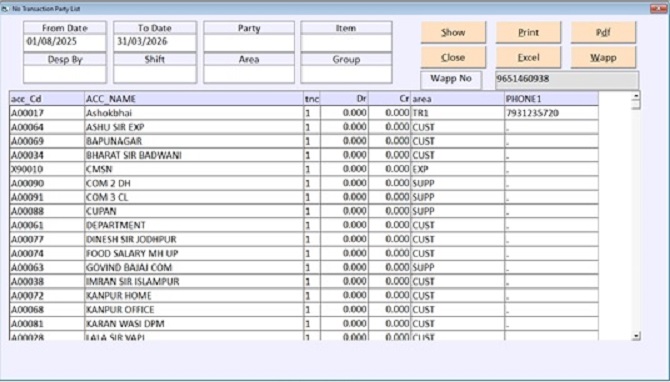Select the CMSN account row

coord(304,169)
